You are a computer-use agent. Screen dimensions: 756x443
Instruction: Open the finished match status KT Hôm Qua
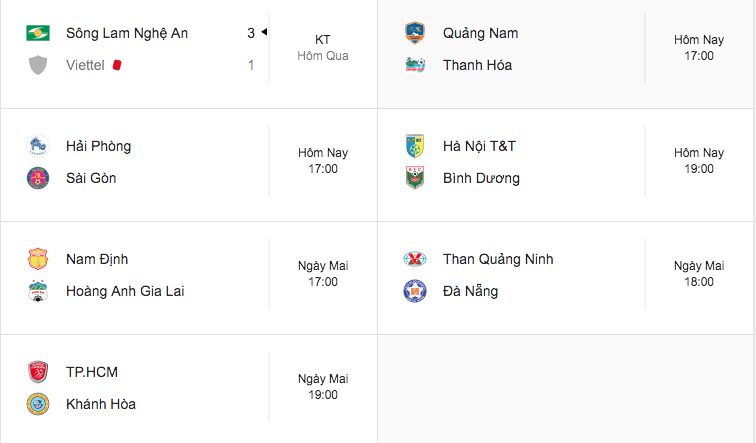322,48
